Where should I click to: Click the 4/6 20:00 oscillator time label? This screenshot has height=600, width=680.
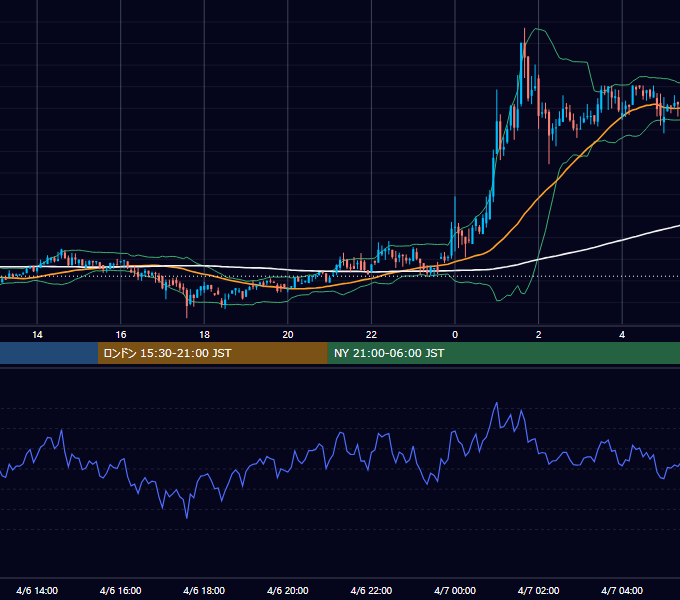[x=288, y=590]
